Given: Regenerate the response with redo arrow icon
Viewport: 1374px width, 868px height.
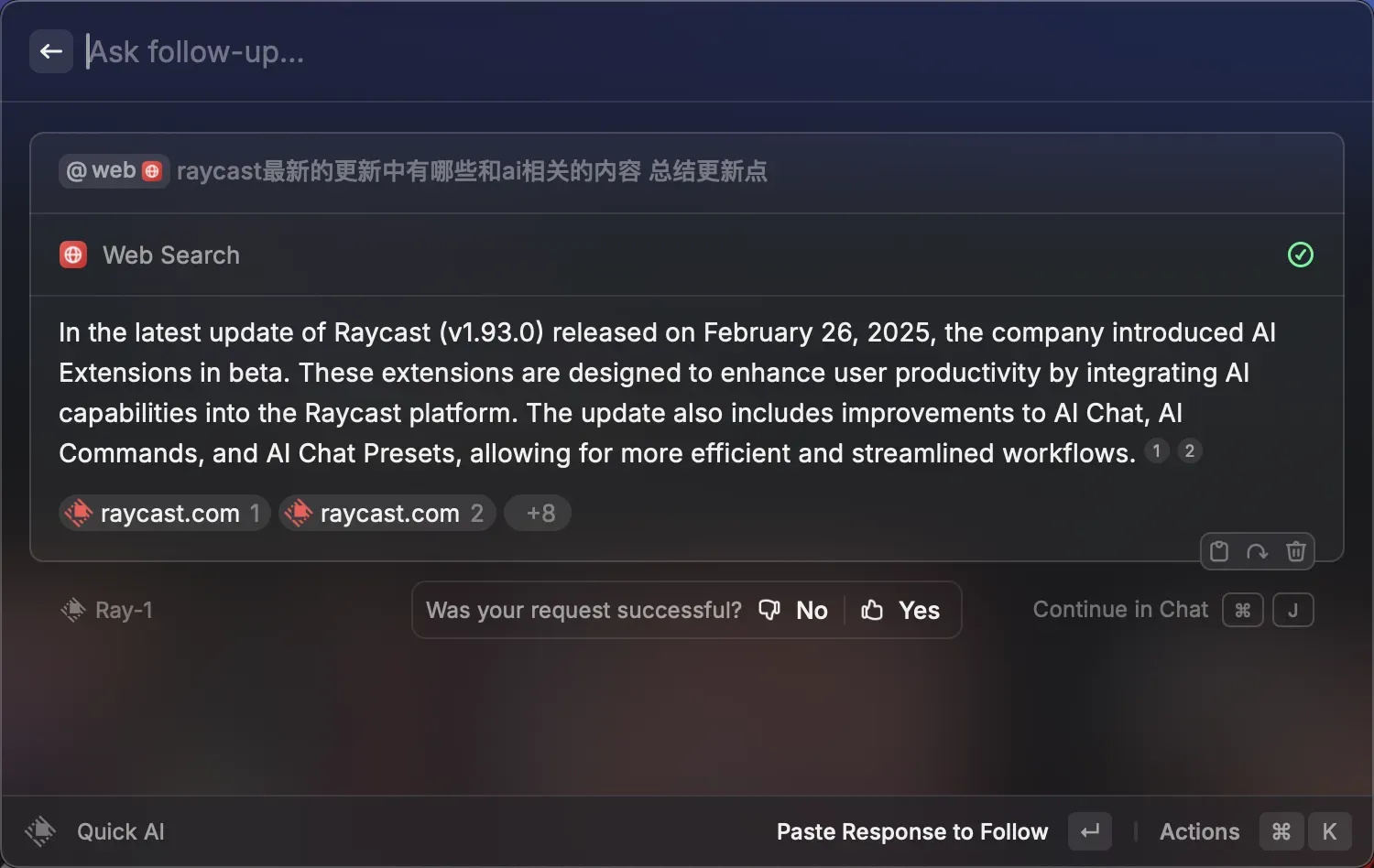Looking at the screenshot, I should point(1257,551).
